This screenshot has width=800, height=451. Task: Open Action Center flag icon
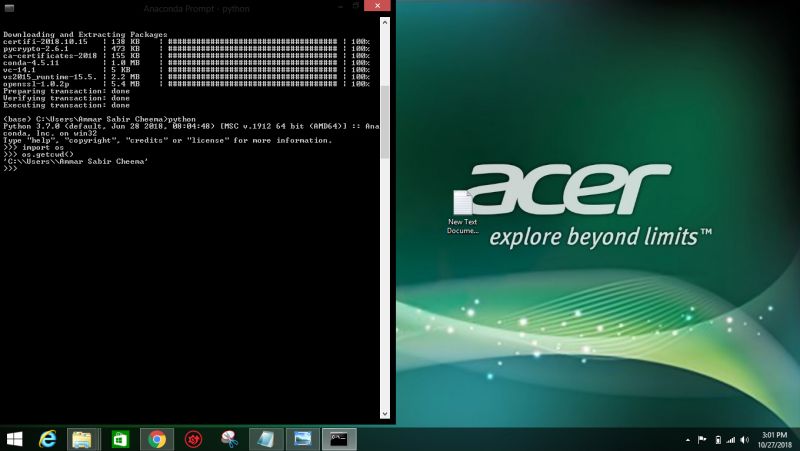pos(702,440)
